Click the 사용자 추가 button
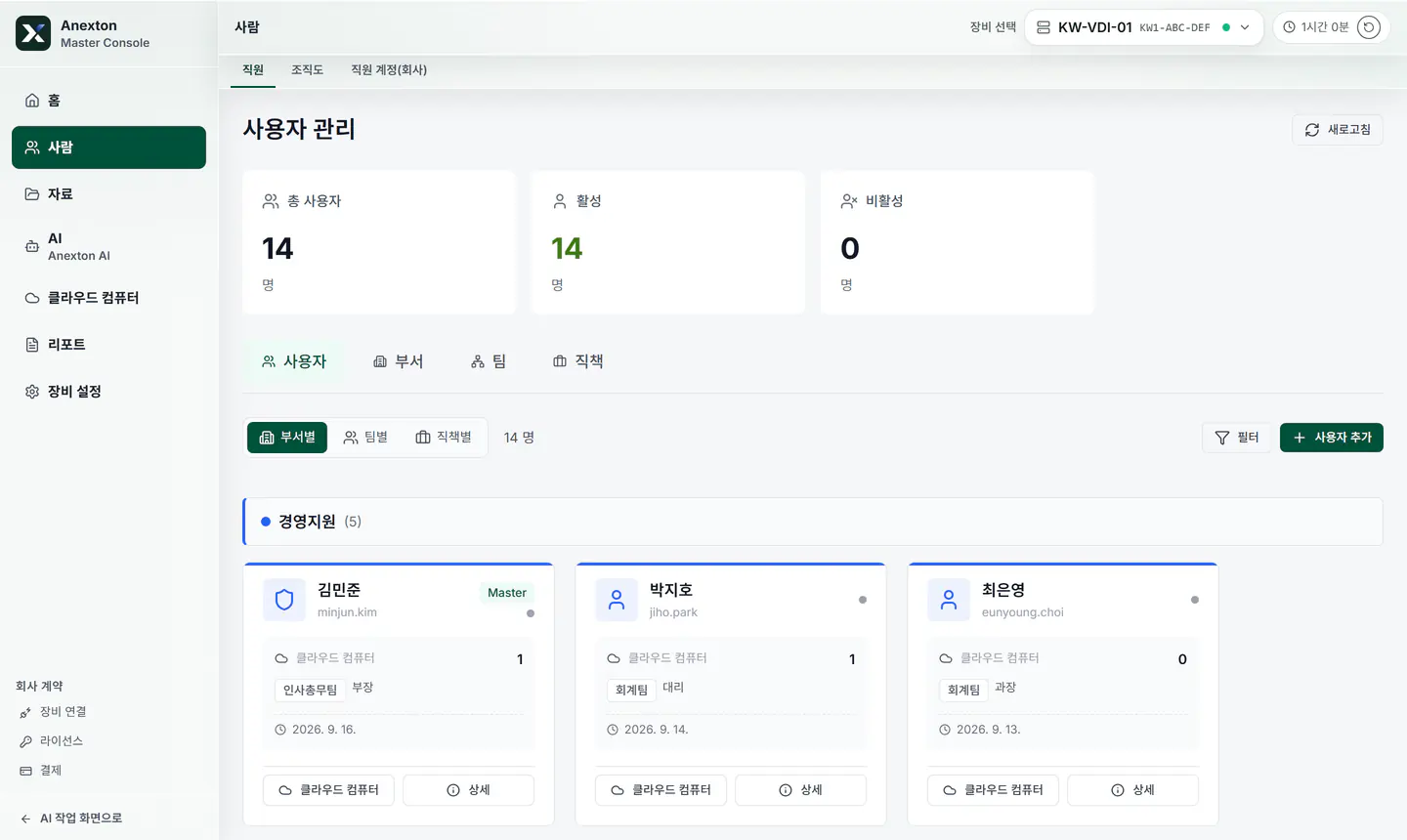1407x840 pixels. pos(1332,438)
